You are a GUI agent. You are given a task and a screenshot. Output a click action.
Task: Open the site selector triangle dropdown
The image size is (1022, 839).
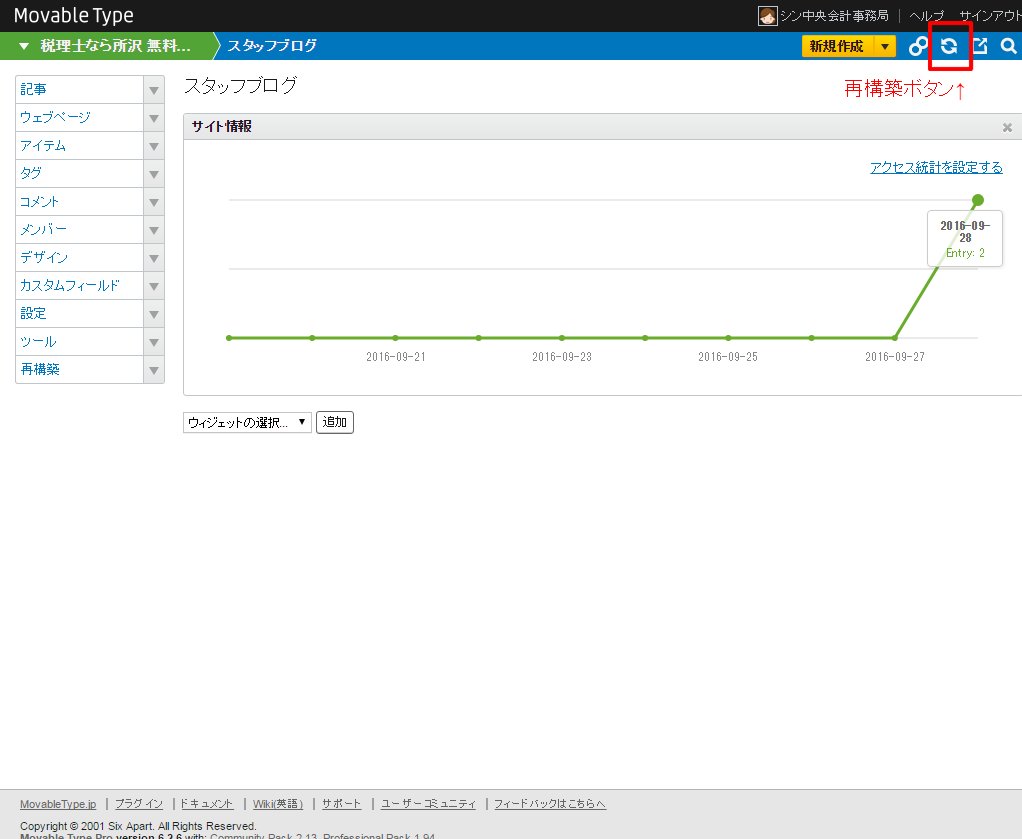[24, 46]
